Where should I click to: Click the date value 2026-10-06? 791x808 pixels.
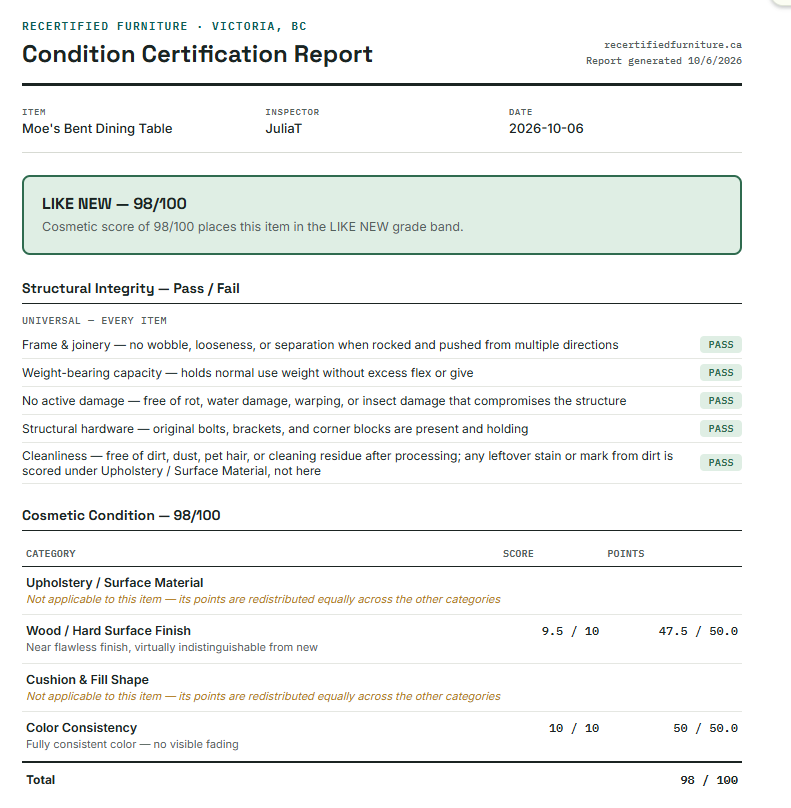click(546, 129)
